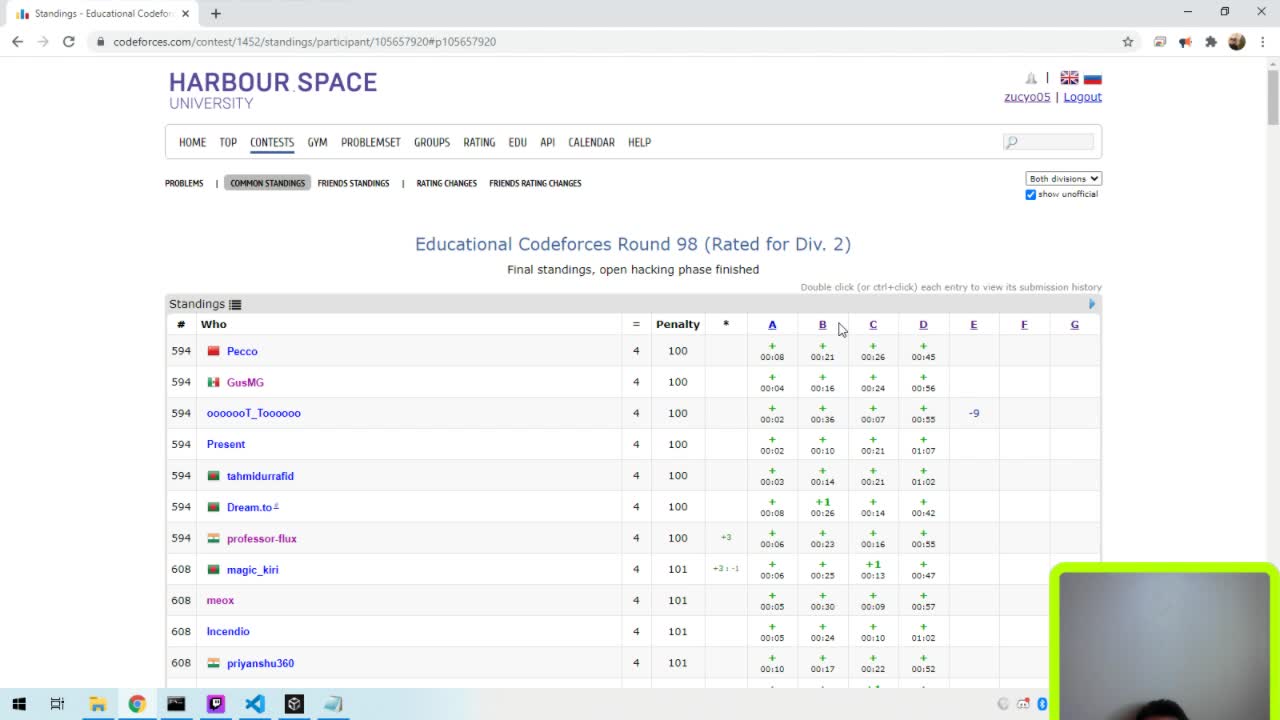The image size is (1280, 720).
Task: Open the CONTESTS menu item
Action: 272,142
